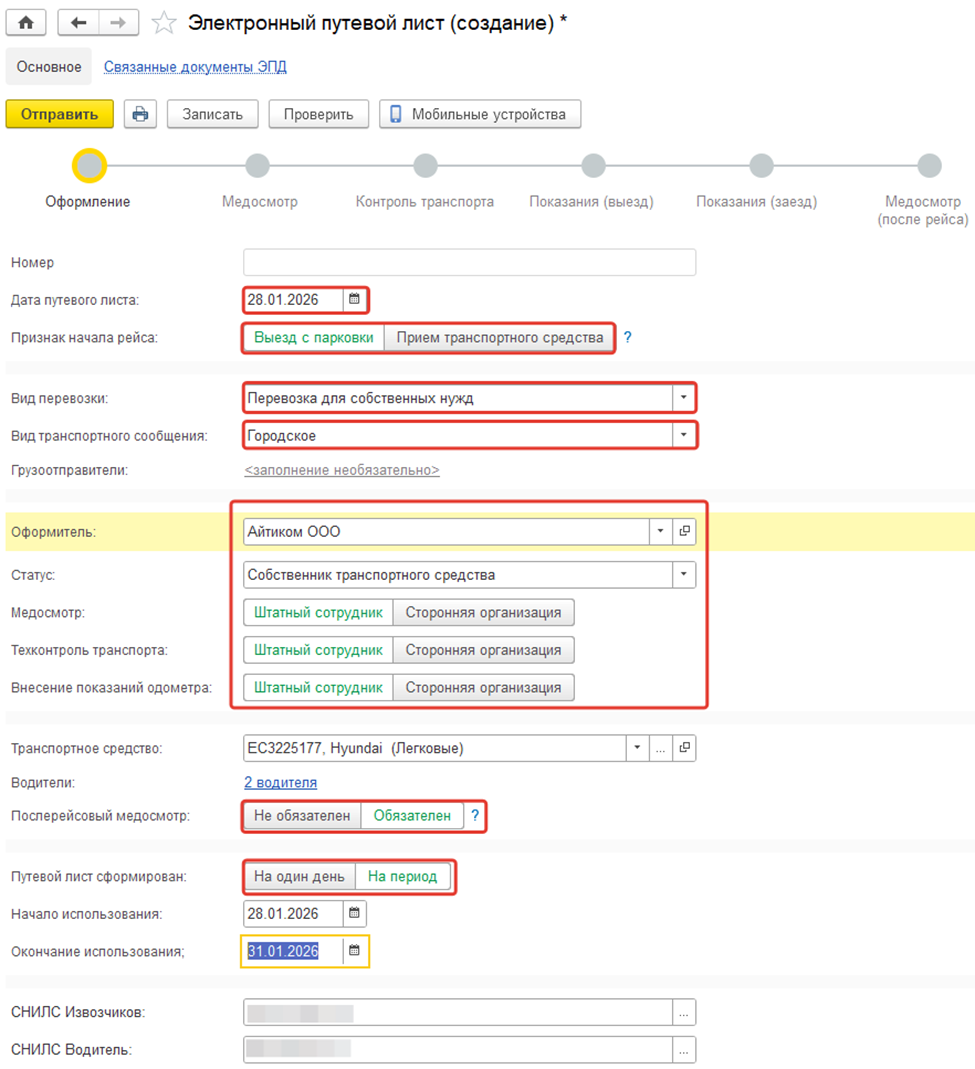The image size is (975, 1069).
Task: Open the Транспортное средство record icon
Action: (x=684, y=748)
